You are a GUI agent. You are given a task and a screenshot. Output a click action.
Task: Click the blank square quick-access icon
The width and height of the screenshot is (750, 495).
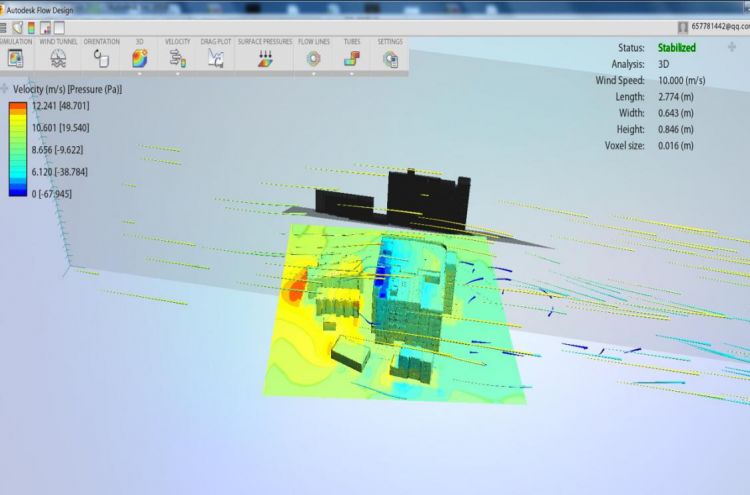[x=59, y=28]
